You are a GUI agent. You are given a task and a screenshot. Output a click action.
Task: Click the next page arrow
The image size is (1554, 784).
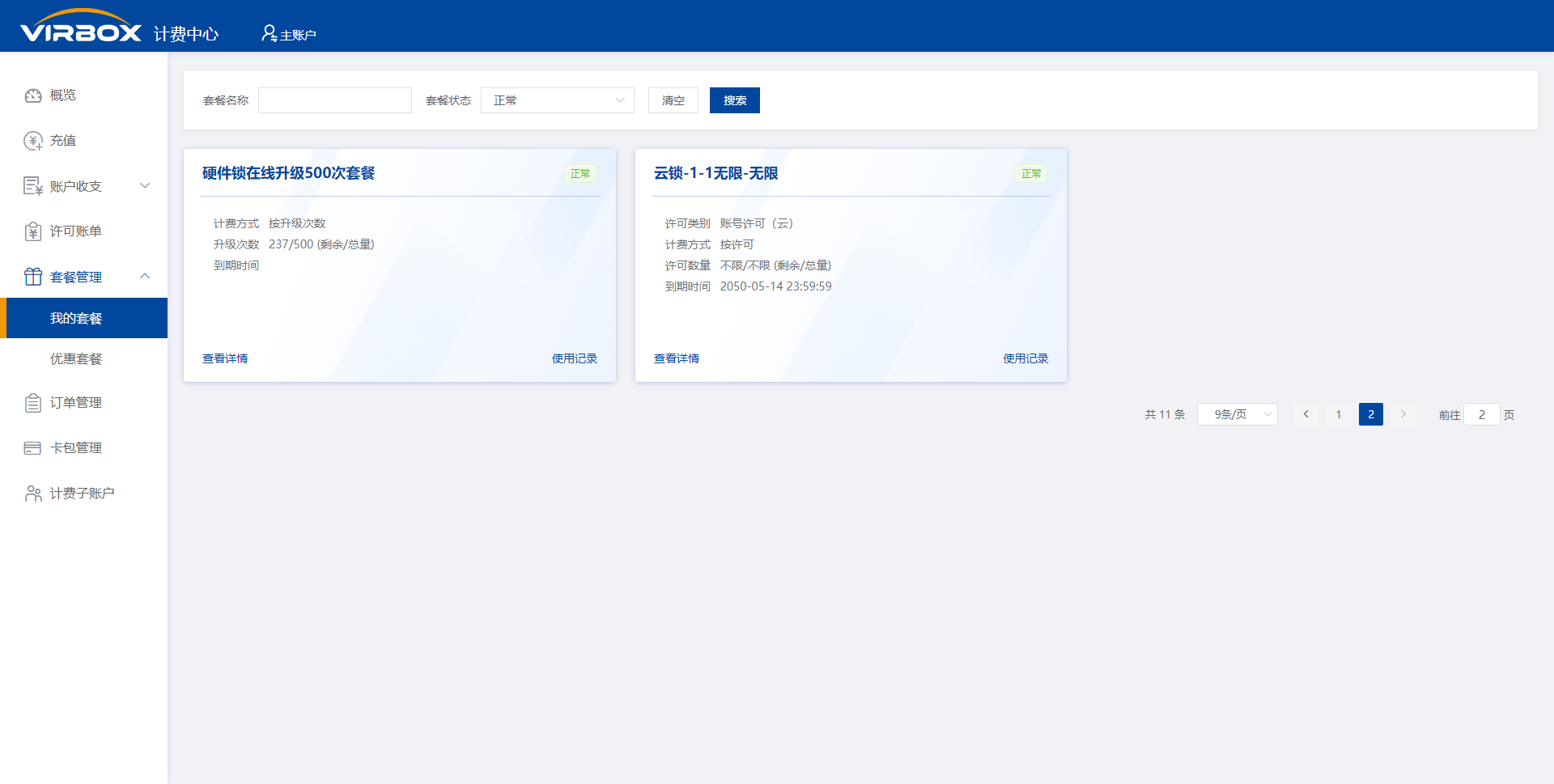[x=1403, y=414]
